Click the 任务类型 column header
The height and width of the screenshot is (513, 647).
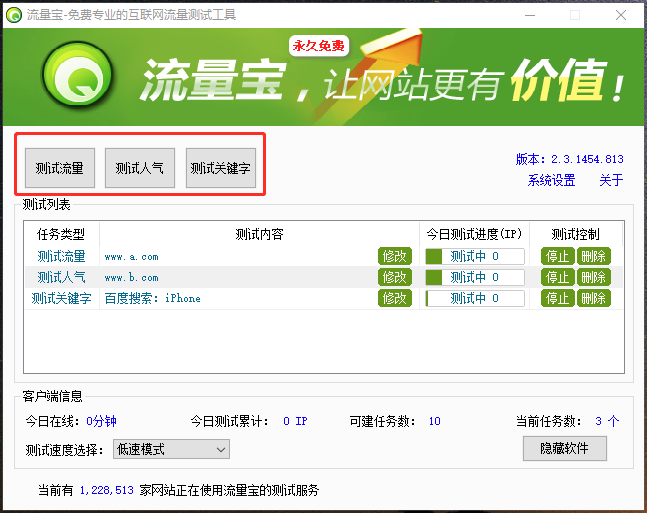coord(61,234)
